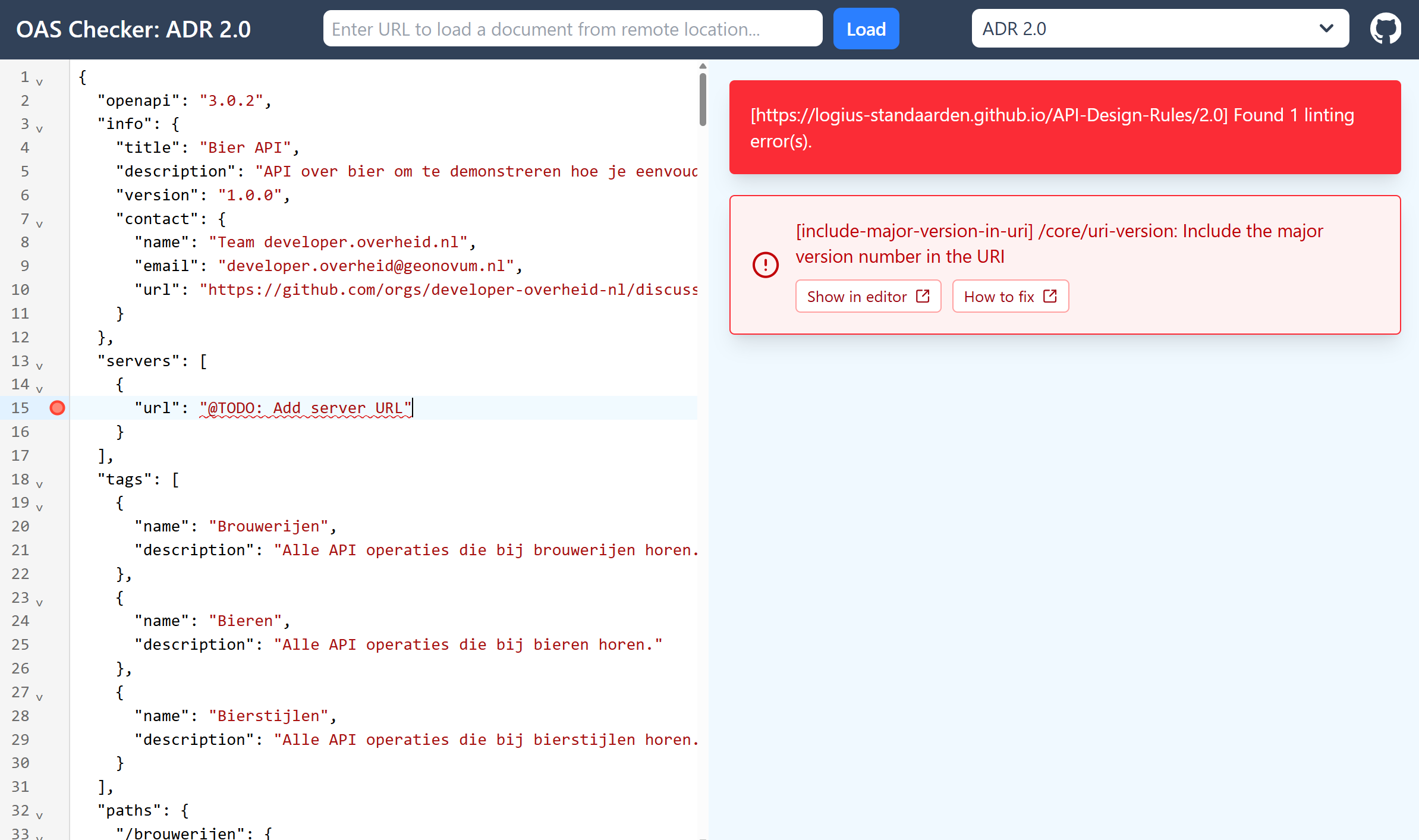
Task: Click the red alert icon in the error card
Action: [765, 265]
